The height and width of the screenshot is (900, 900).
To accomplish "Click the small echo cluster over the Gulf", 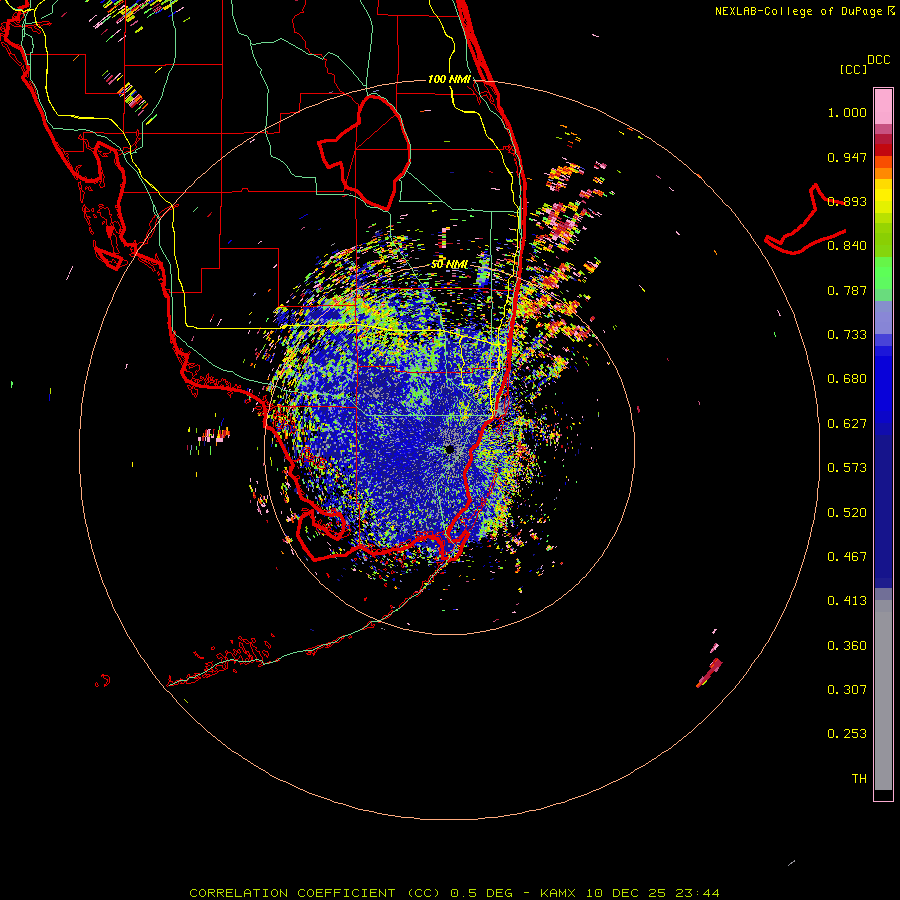I will pos(210,437).
